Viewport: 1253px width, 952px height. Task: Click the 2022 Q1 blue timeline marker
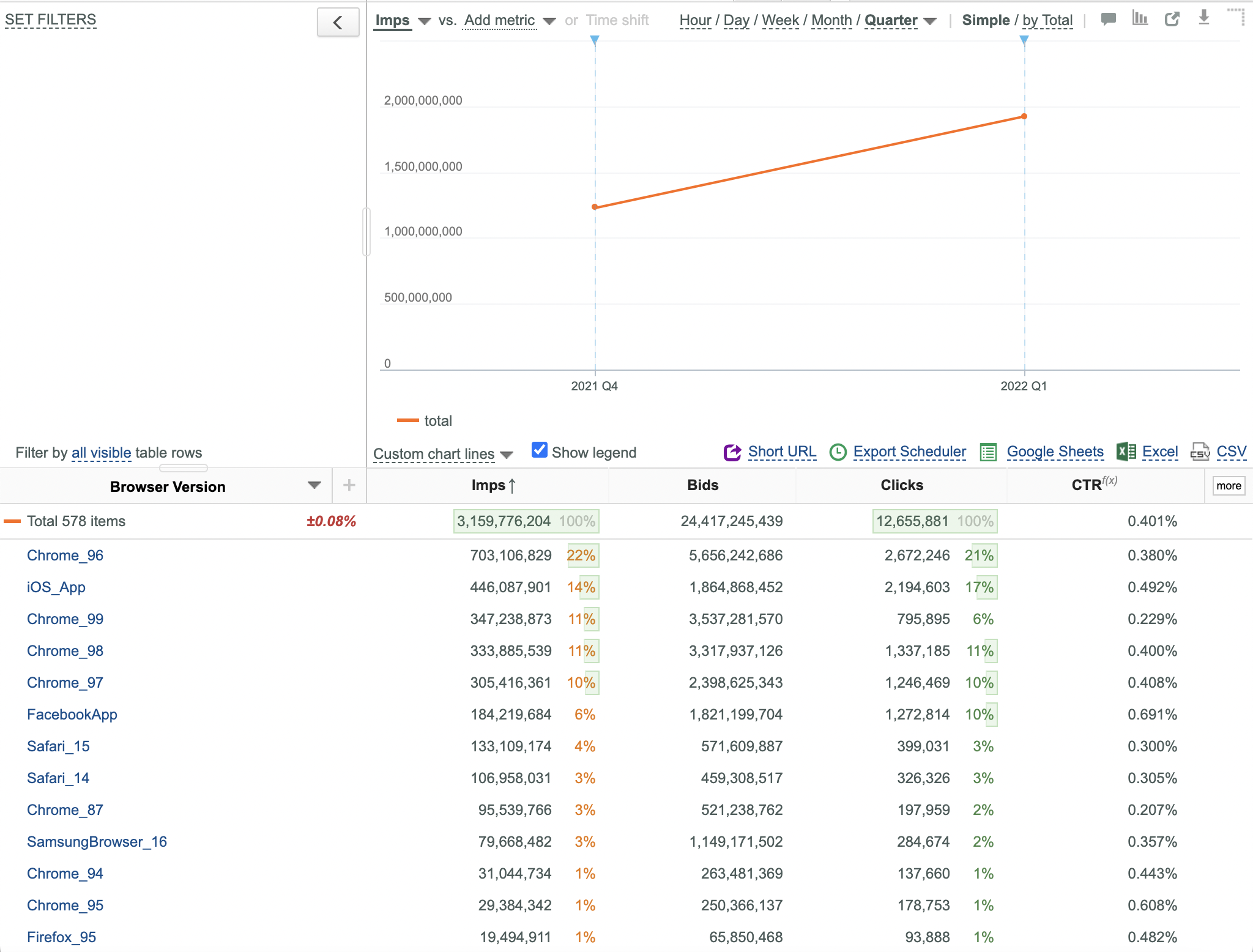1024,40
